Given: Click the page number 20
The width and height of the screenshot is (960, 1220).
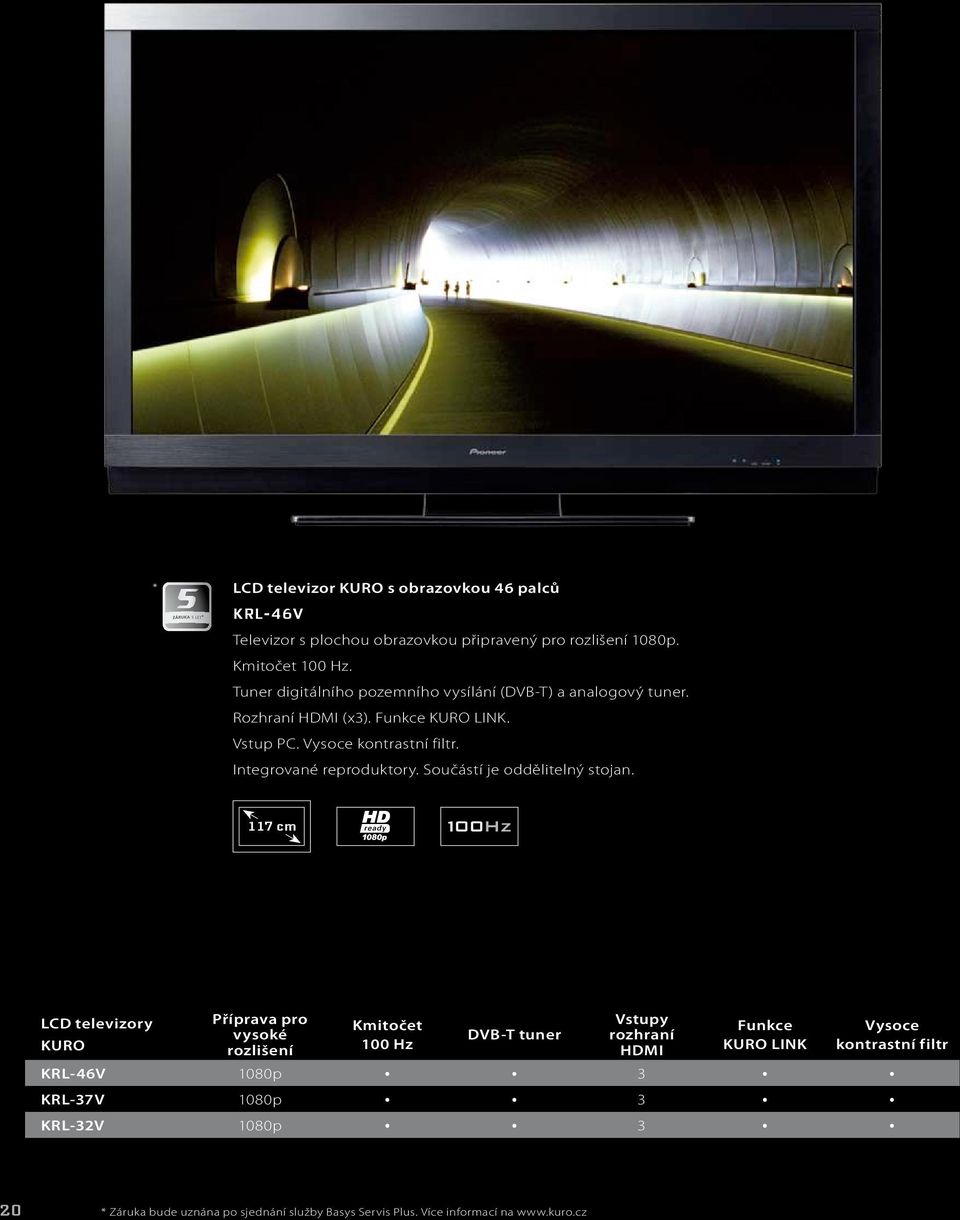Looking at the screenshot, I should point(10,1209).
